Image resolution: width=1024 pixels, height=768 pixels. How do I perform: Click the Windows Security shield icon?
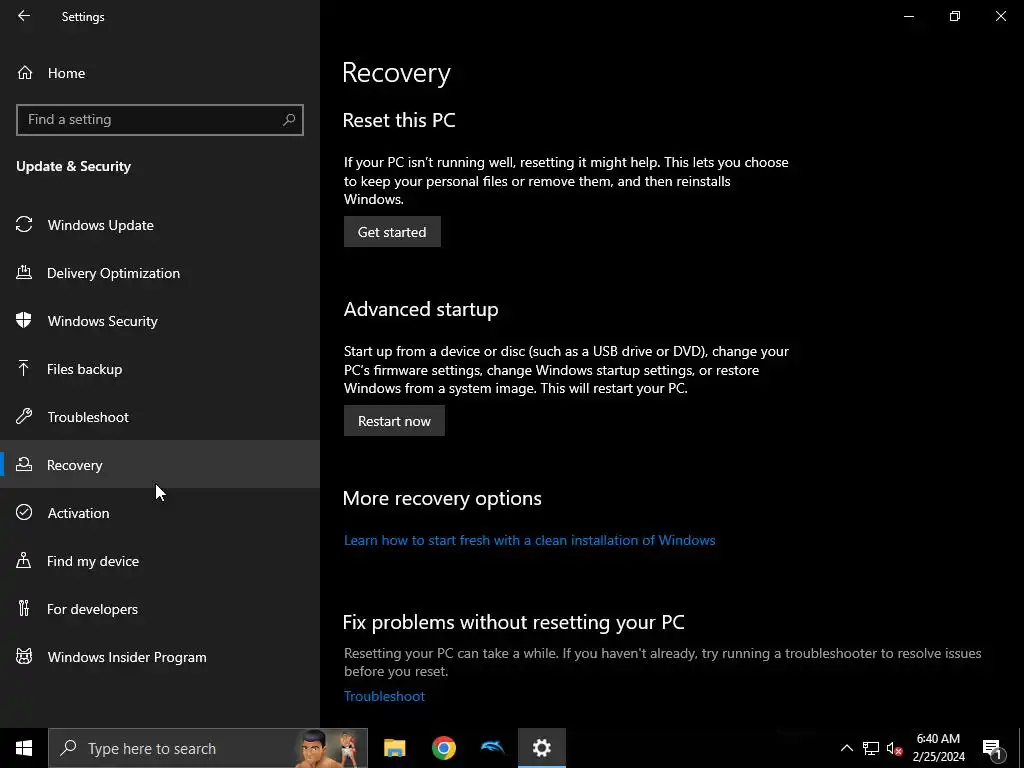point(24,321)
